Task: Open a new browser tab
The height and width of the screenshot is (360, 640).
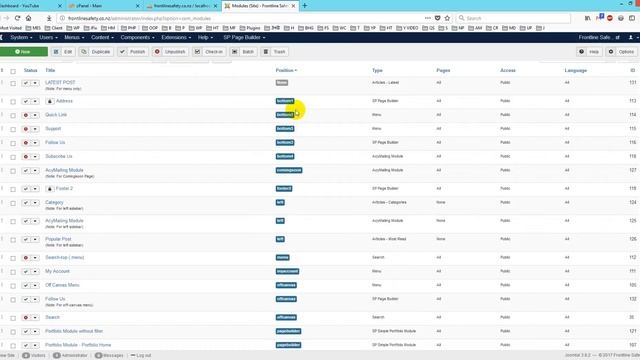Action: [x=304, y=6]
